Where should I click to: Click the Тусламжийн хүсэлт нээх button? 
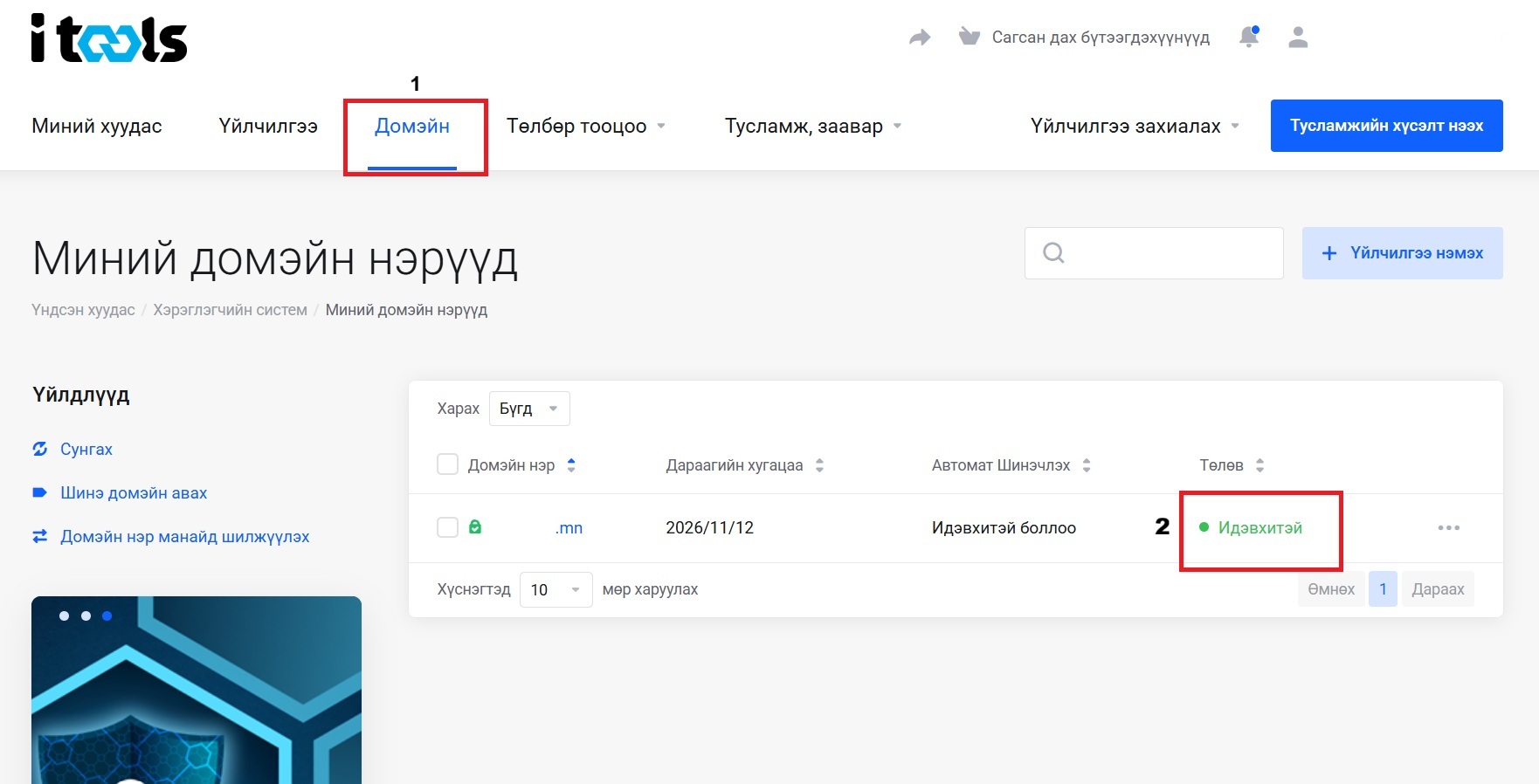pyautogui.click(x=1386, y=126)
